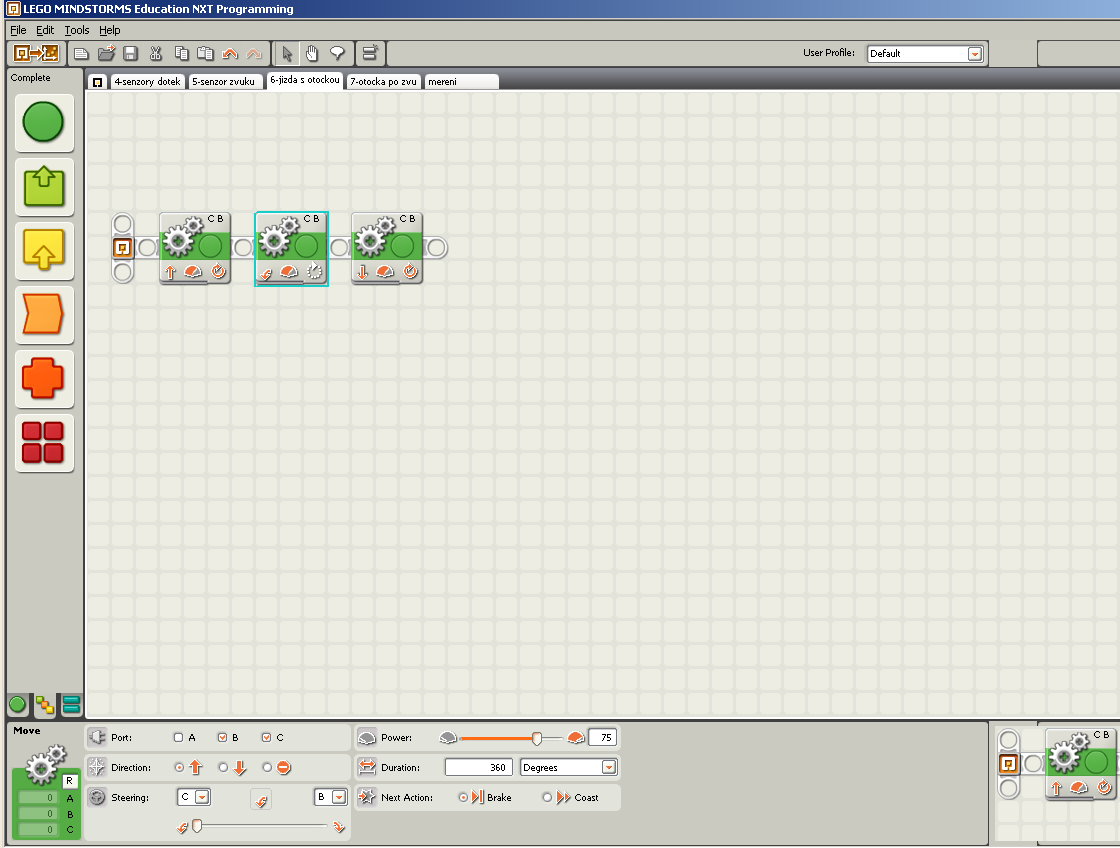Switch to the 5-senzor zvuku tab
The image size is (1120, 848).
[224, 81]
